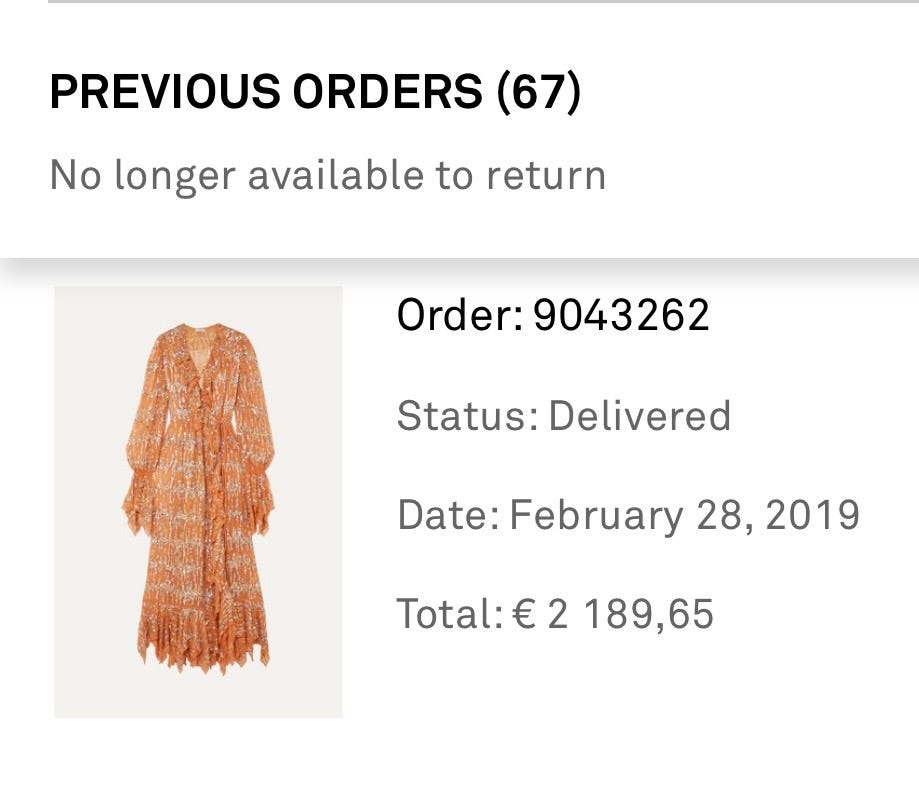
Task: Tap the Delivered status value
Action: pyautogui.click(x=640, y=416)
